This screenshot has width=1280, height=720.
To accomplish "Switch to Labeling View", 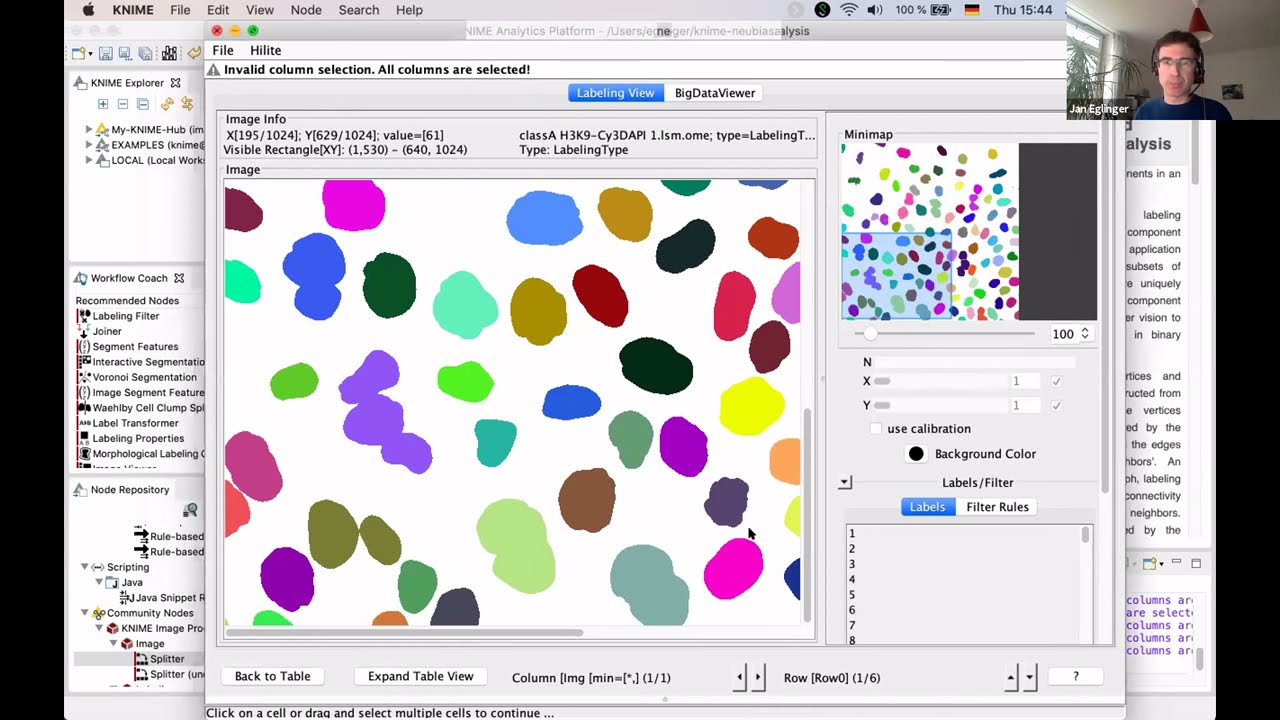I will (615, 93).
